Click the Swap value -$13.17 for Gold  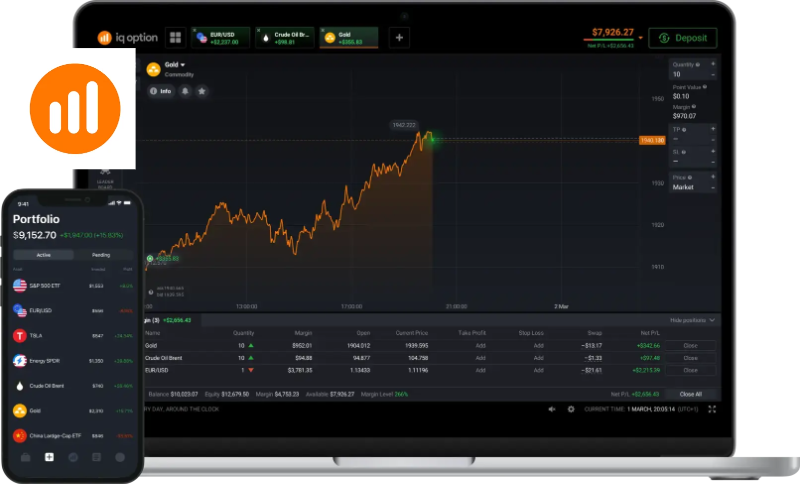click(592, 346)
